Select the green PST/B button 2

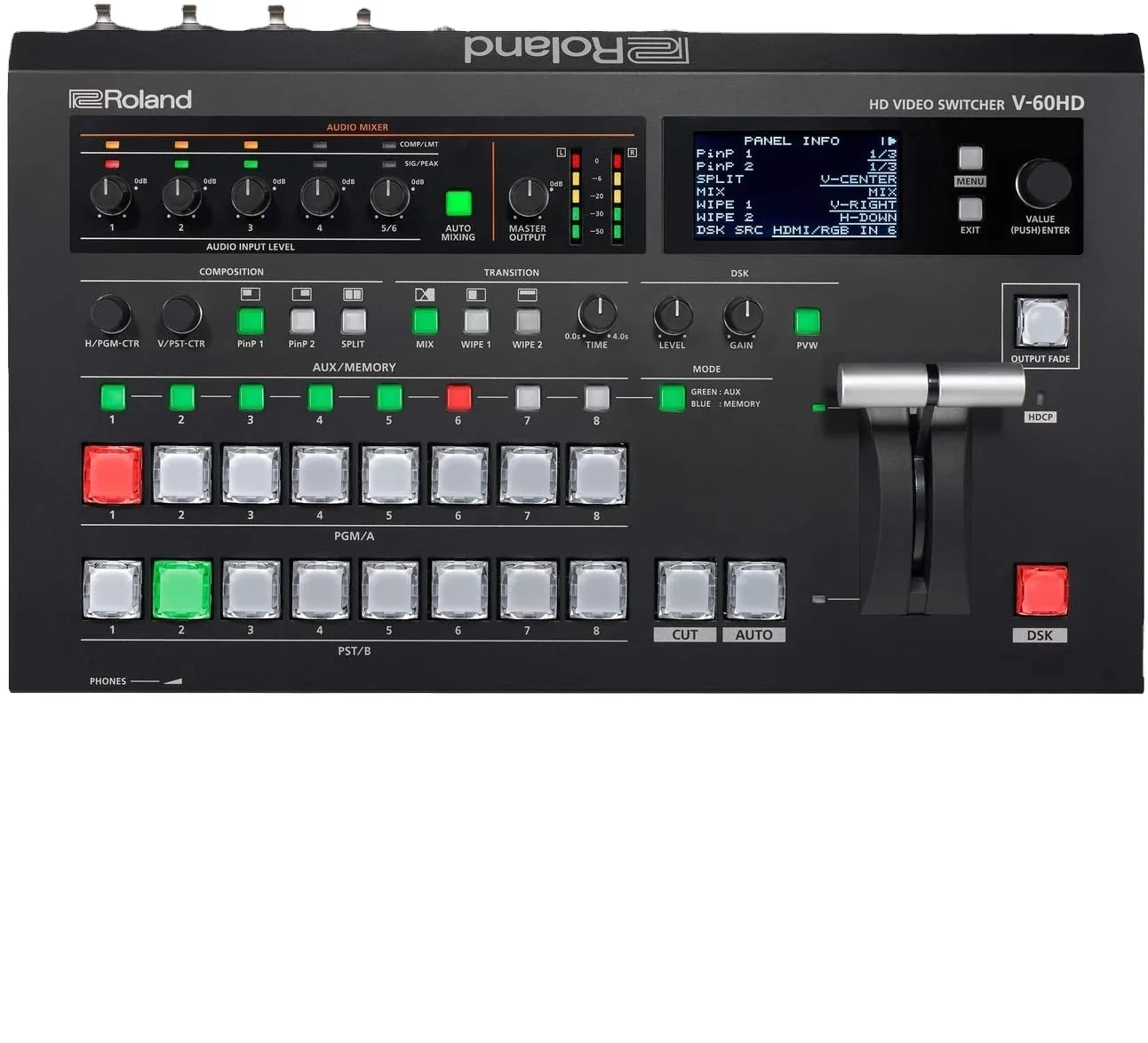tap(182, 589)
